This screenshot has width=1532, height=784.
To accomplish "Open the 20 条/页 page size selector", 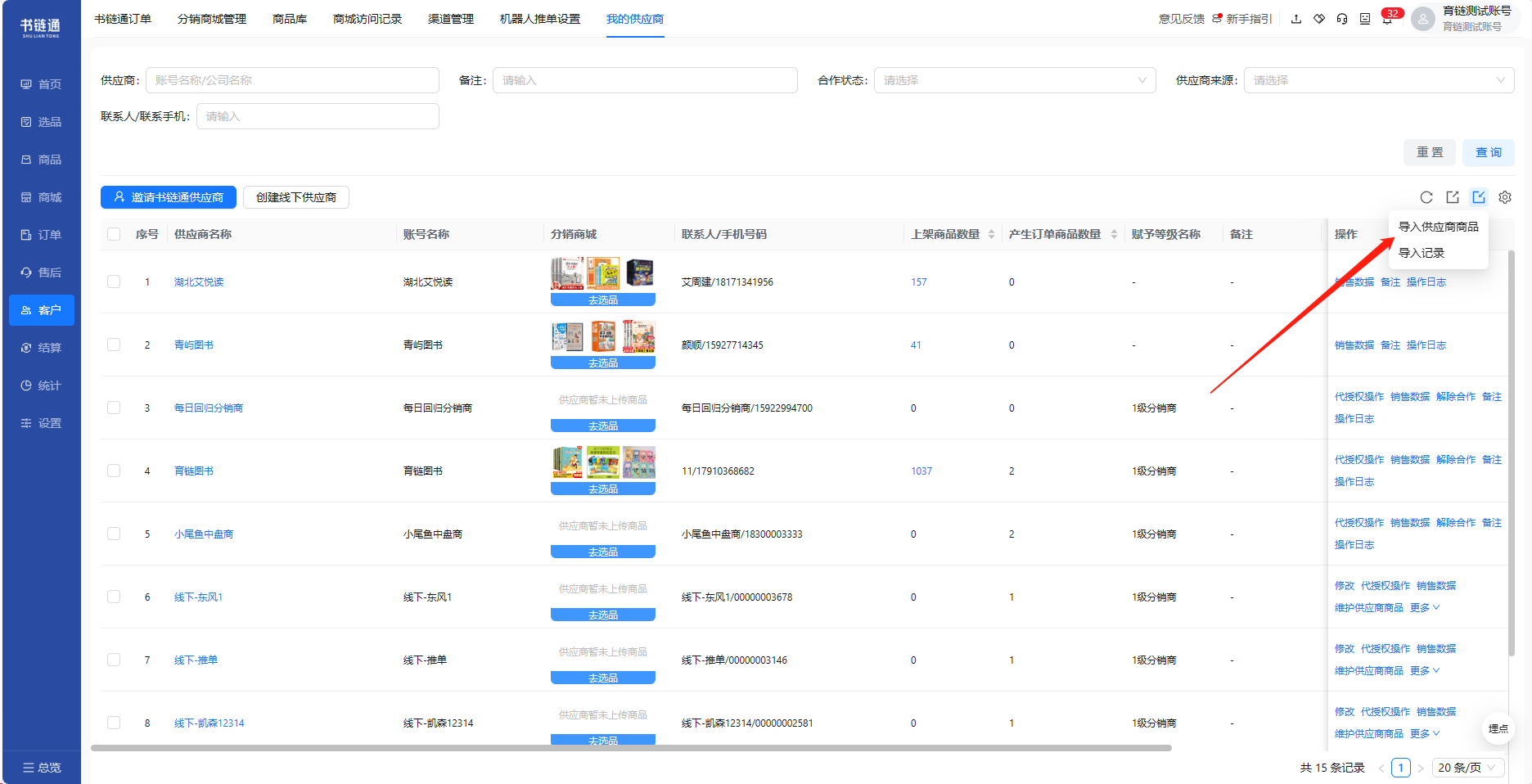I will click(1468, 768).
